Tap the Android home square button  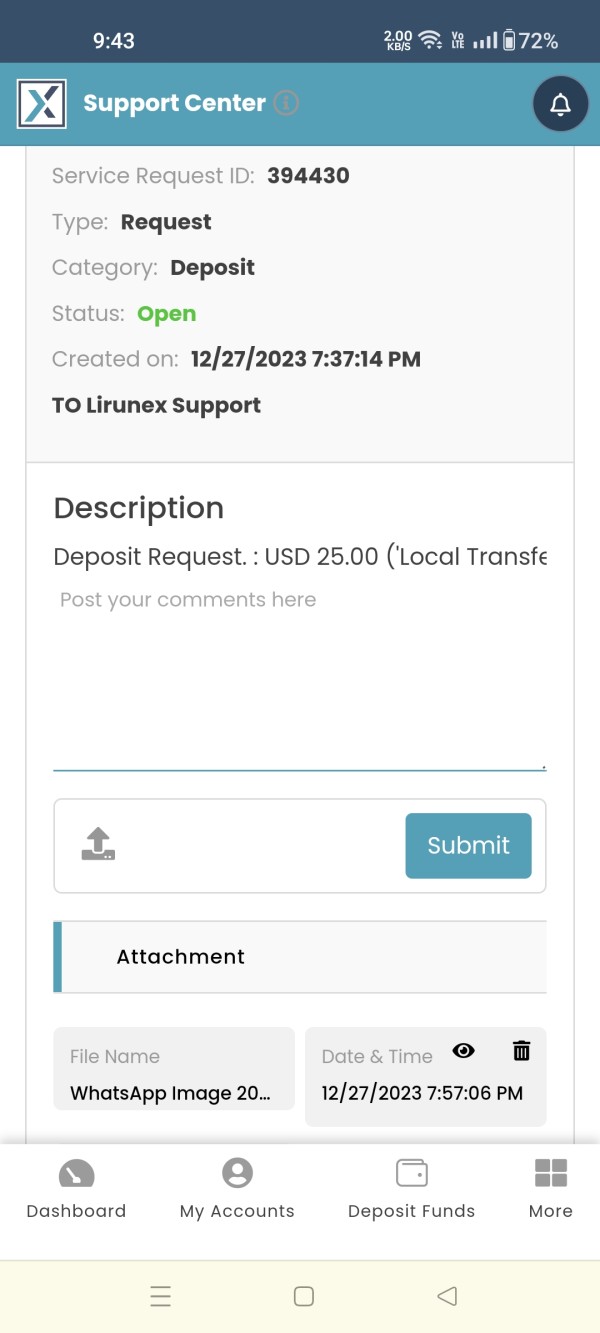[304, 1296]
